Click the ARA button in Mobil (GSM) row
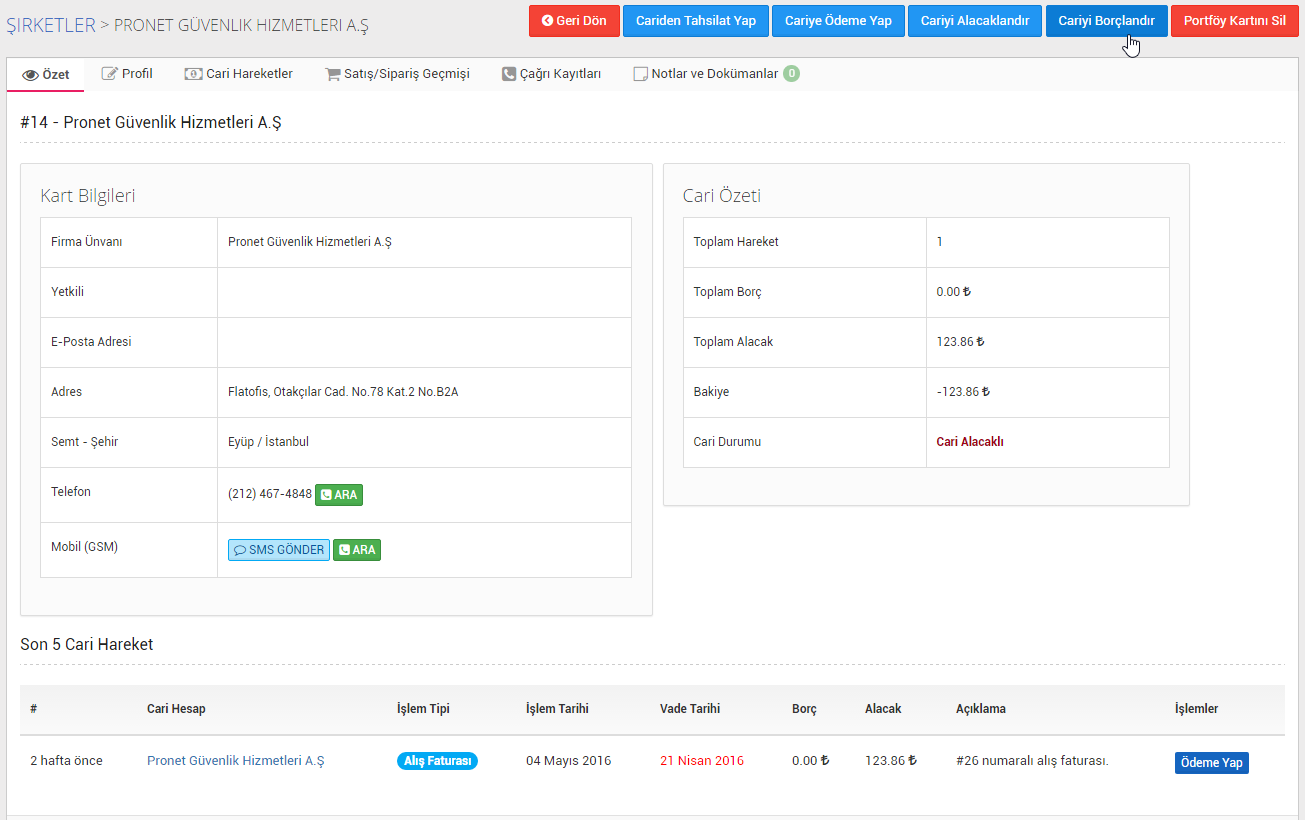Image resolution: width=1305 pixels, height=820 pixels. [357, 550]
